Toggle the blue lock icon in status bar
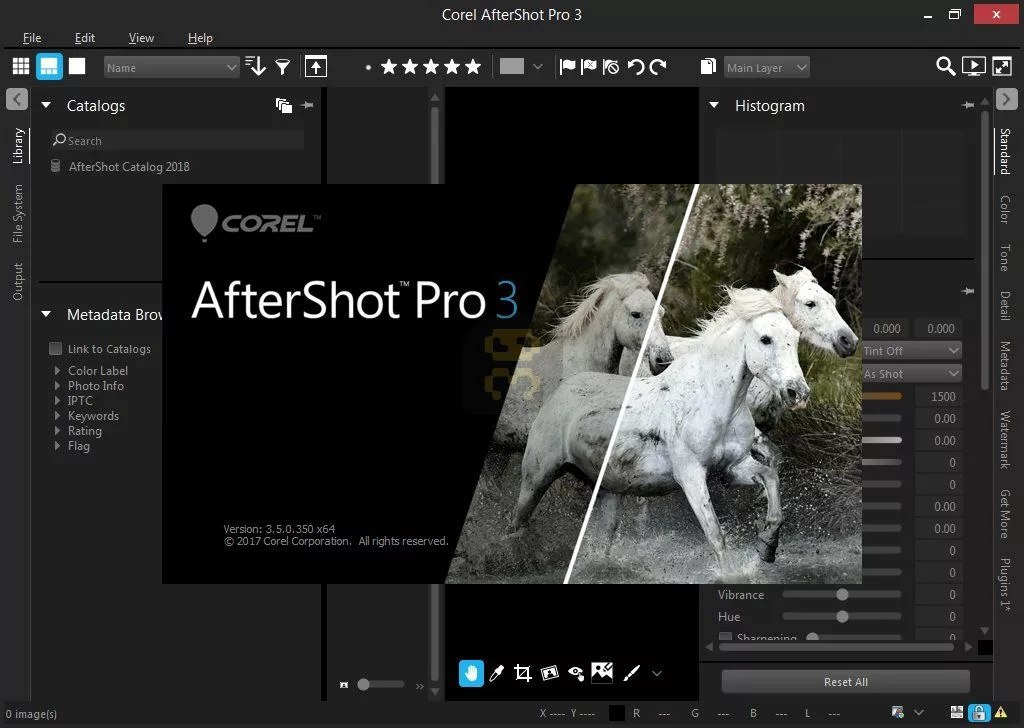 tap(979, 713)
